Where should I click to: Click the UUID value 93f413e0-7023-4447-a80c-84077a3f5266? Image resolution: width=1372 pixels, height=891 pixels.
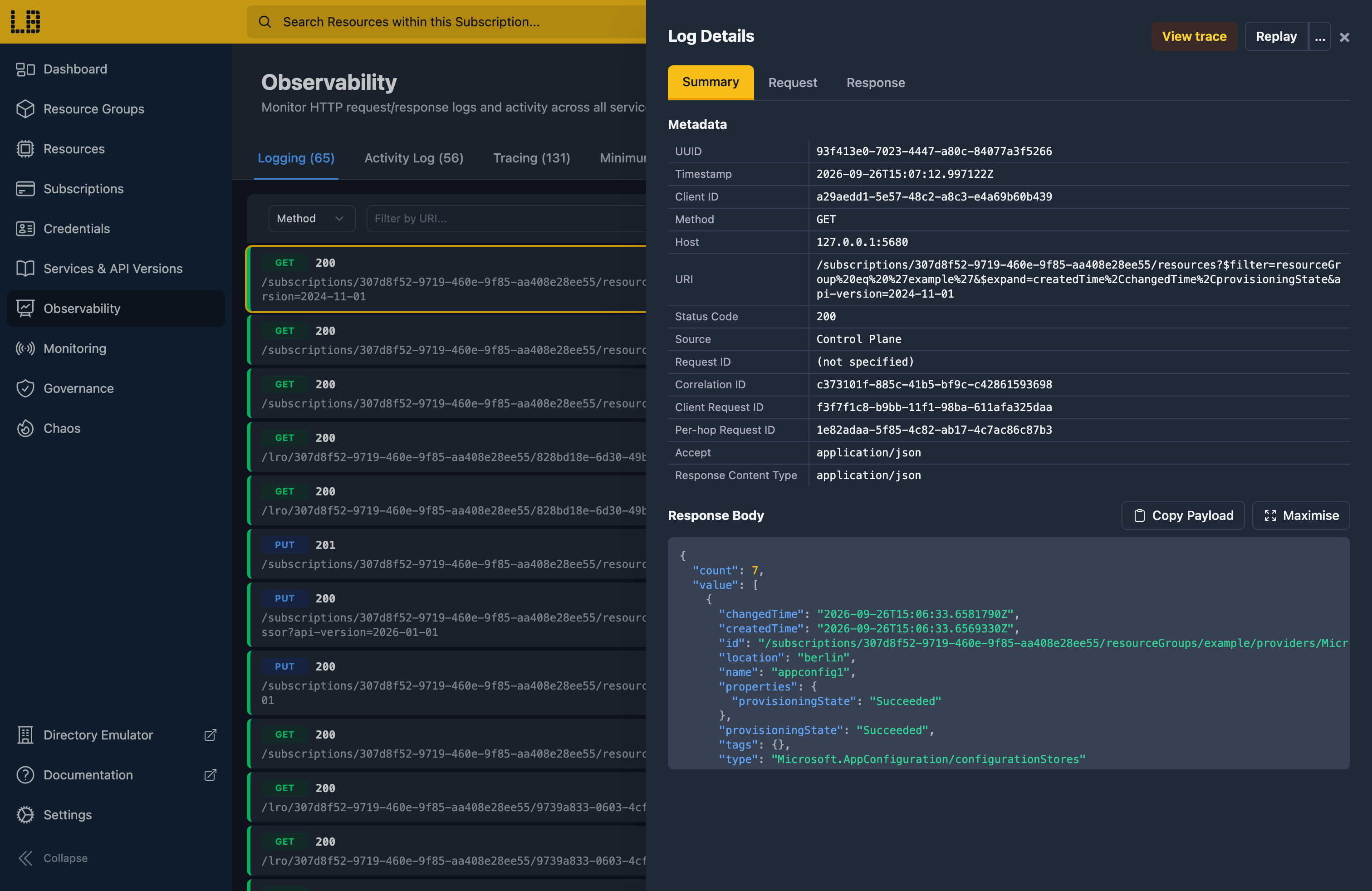934,151
